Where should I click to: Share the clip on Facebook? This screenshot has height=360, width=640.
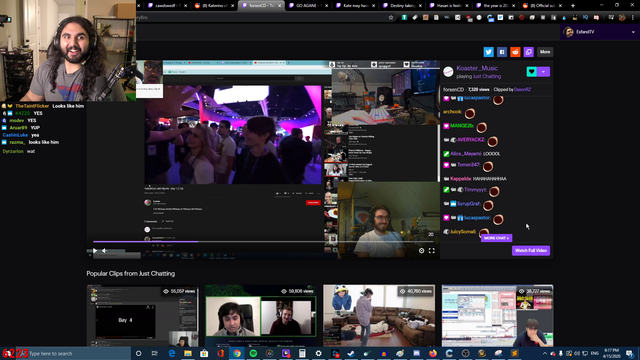pos(502,52)
